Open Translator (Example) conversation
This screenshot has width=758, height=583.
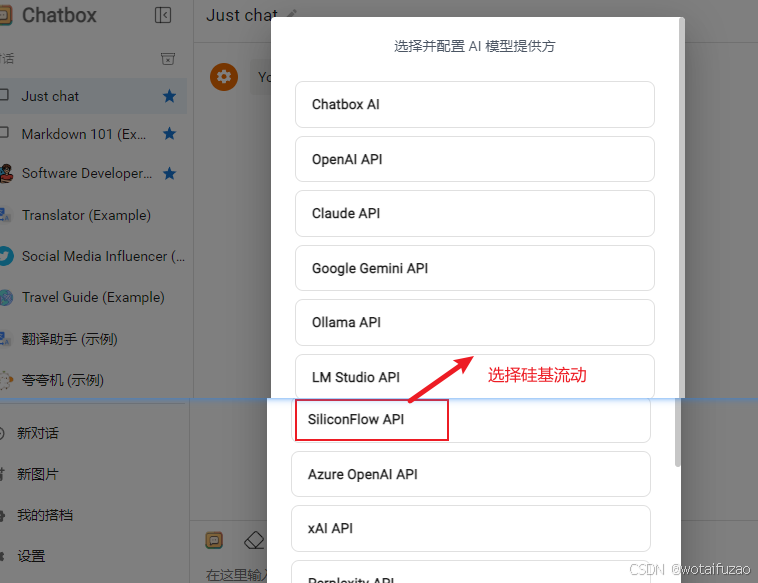93,215
